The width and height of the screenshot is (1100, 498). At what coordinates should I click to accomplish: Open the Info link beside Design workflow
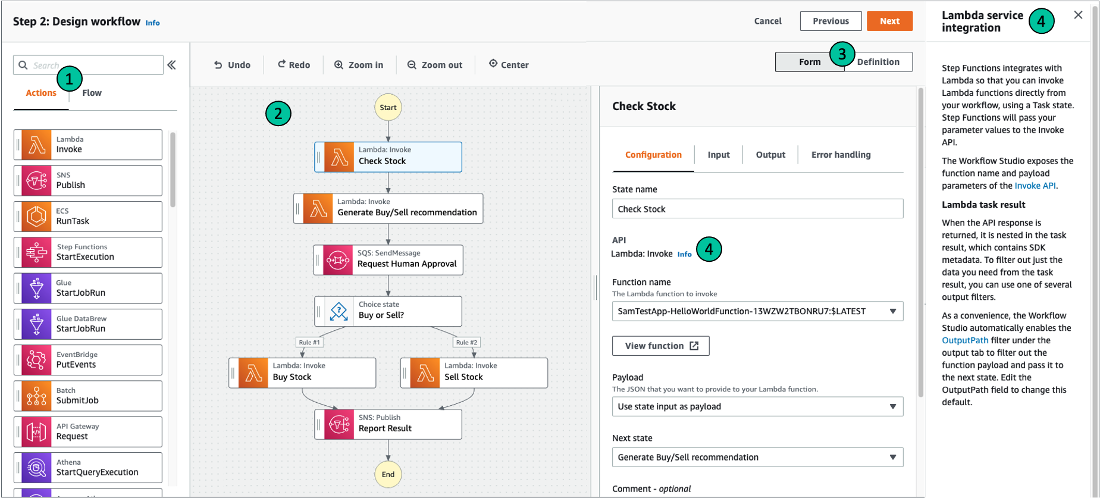[153, 22]
